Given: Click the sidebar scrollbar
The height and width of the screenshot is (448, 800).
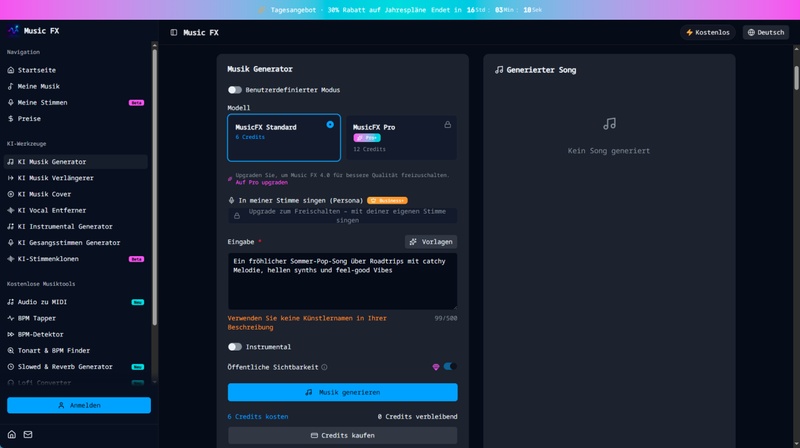Looking at the screenshot, I should click(x=155, y=187).
